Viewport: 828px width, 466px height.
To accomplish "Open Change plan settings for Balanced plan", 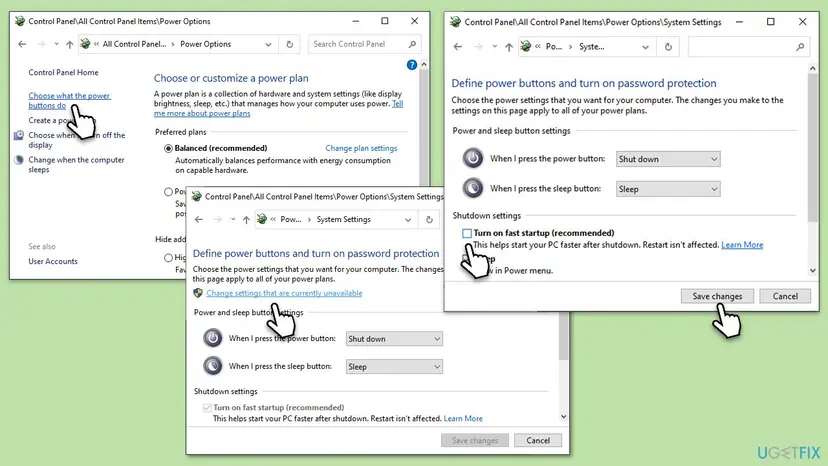I will tap(361, 148).
